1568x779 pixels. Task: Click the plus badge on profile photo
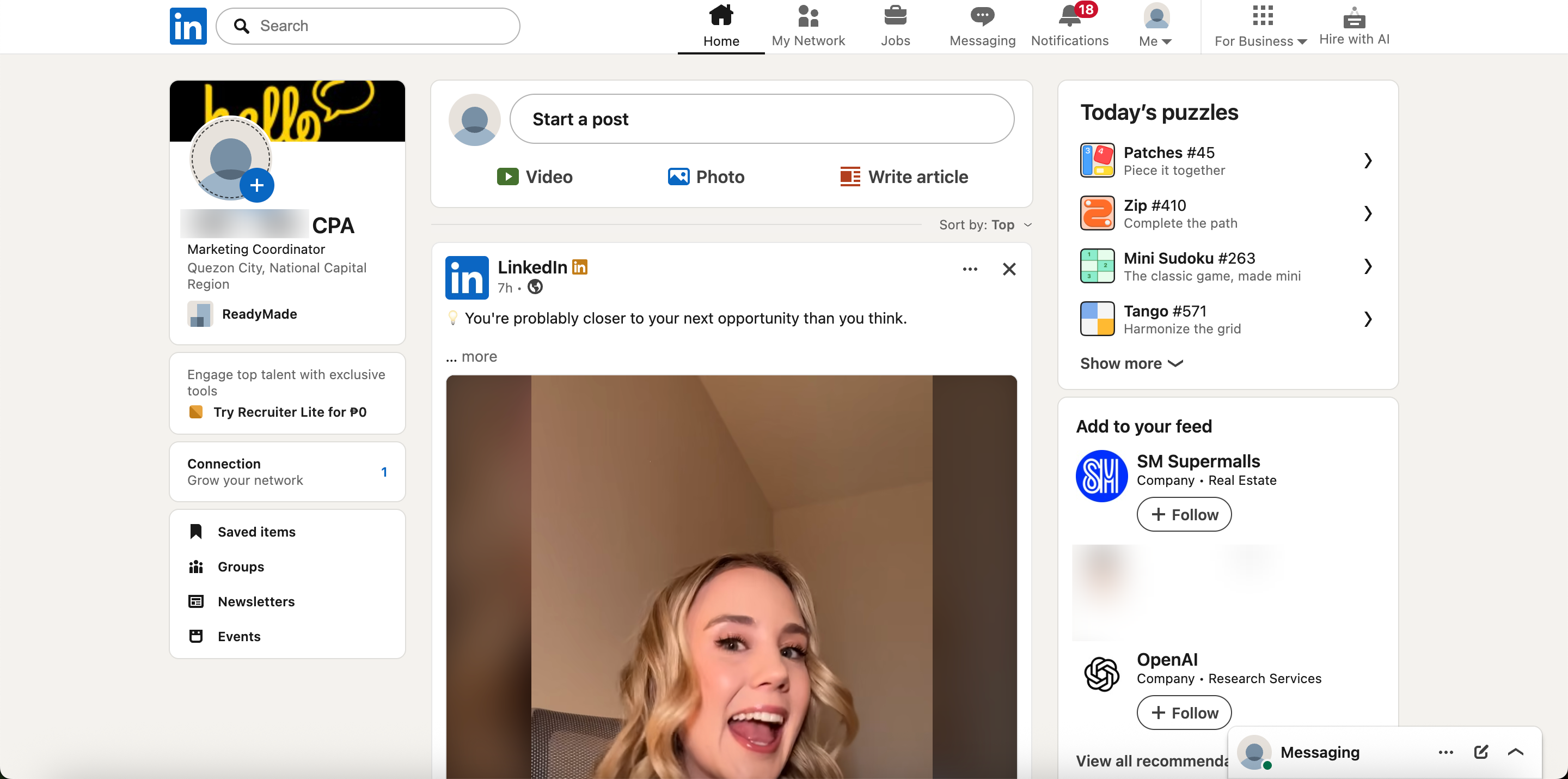click(x=257, y=185)
